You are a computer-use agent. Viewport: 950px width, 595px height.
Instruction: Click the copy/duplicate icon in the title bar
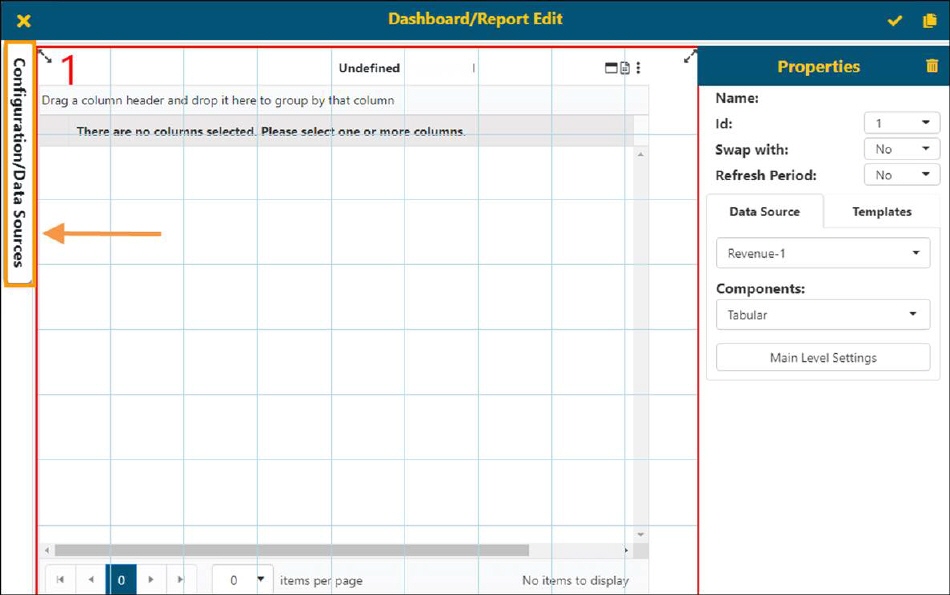[929, 20]
